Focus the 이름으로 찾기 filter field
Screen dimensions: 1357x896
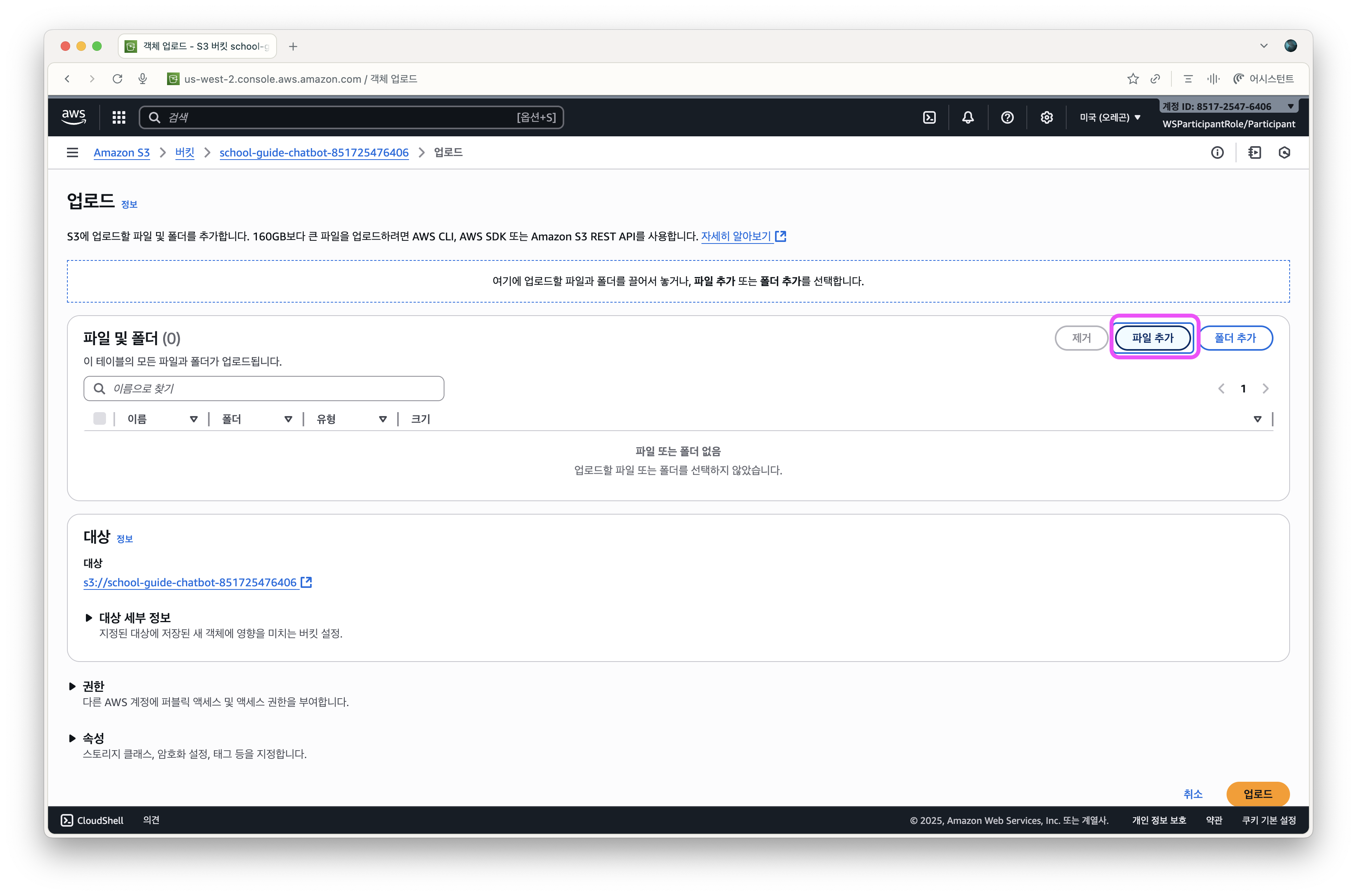[x=263, y=389]
